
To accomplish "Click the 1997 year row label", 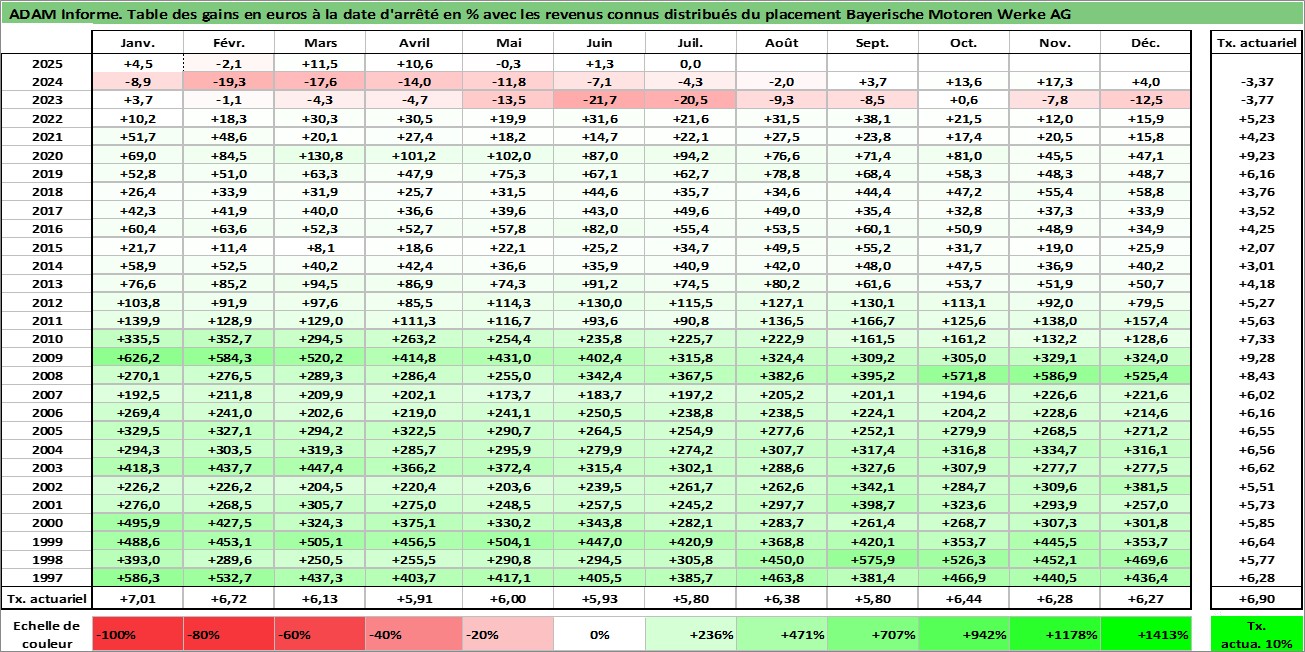I will (x=47, y=577).
